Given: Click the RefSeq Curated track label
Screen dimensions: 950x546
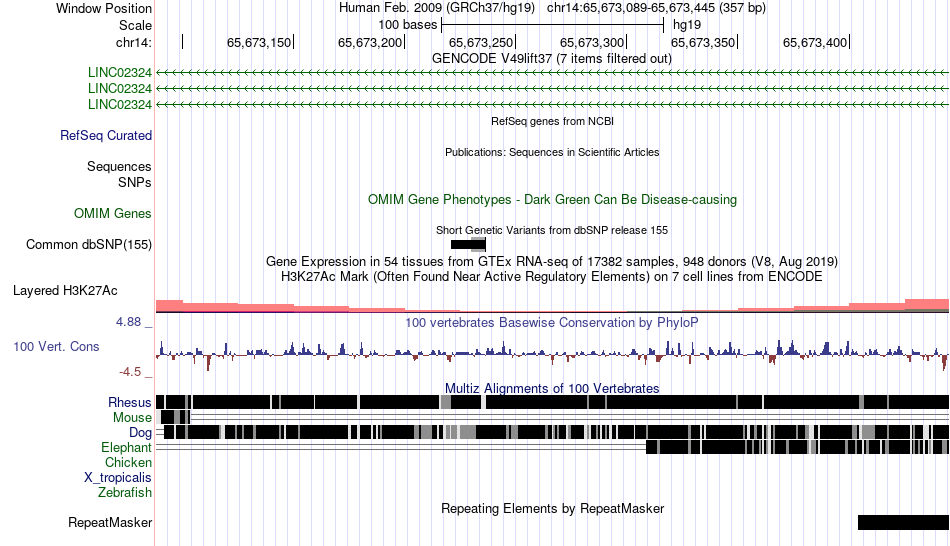Looking at the screenshot, I should (106, 136).
